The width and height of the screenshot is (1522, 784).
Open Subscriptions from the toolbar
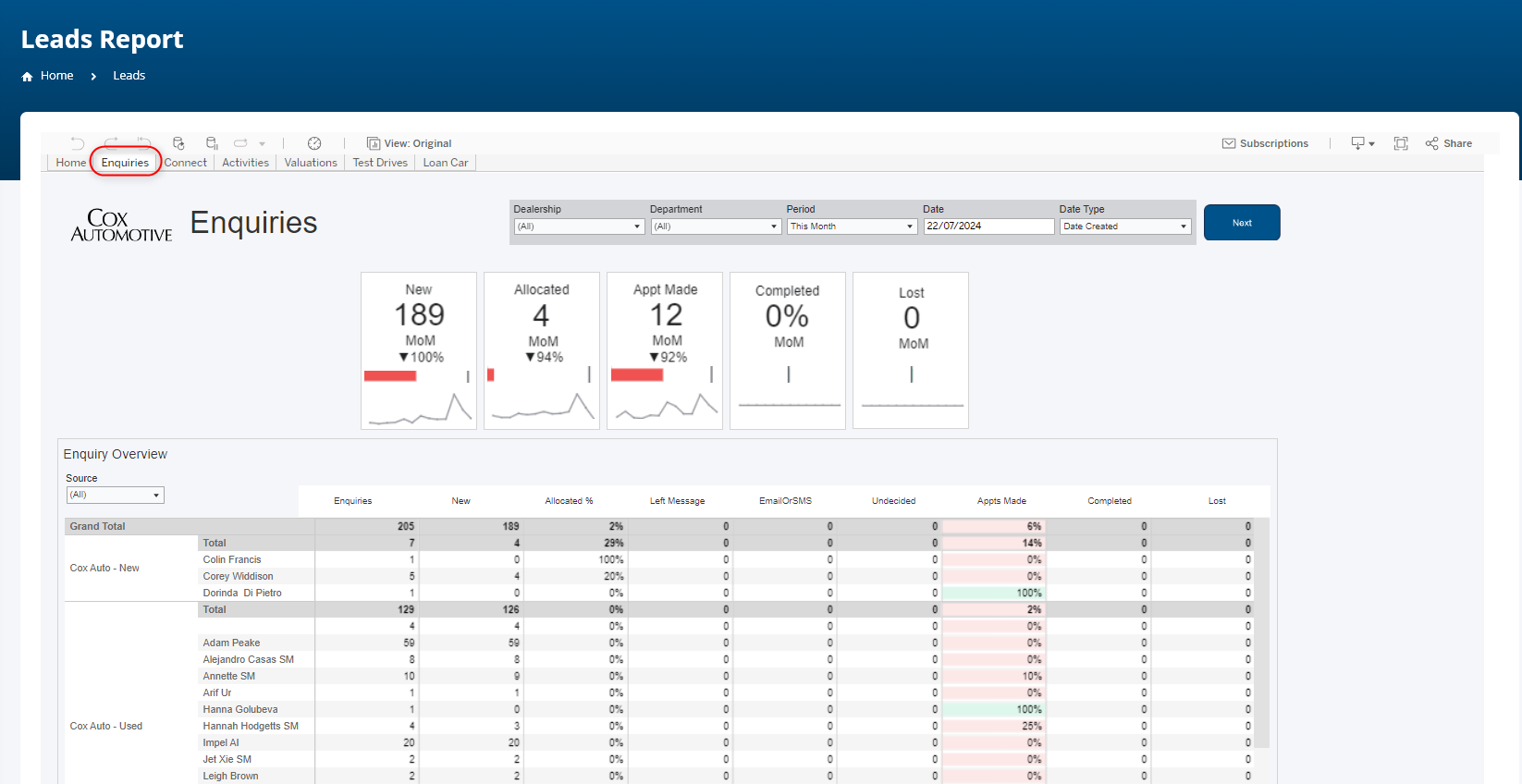1265,143
